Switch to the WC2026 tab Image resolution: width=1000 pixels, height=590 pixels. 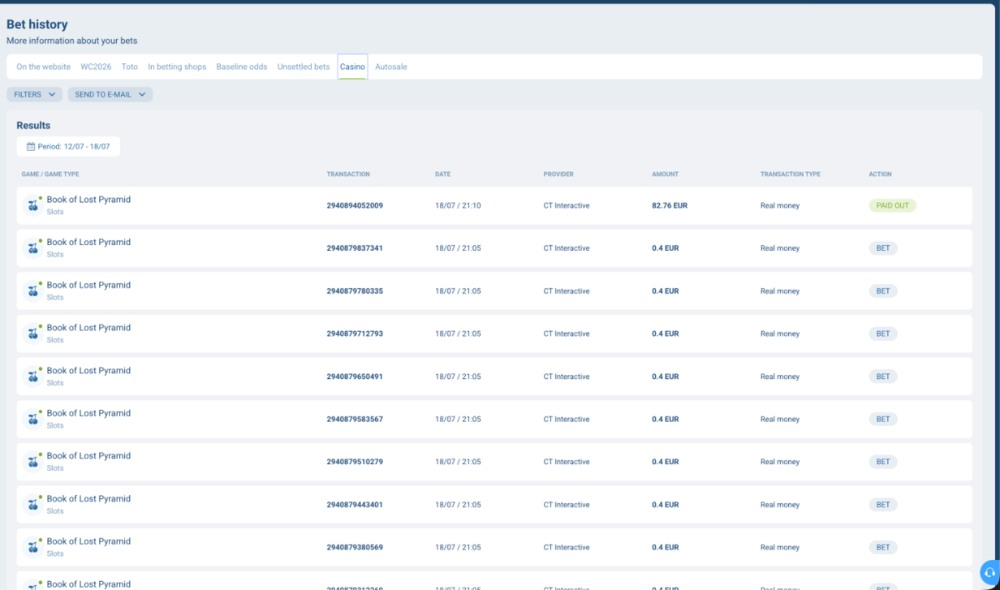point(96,66)
